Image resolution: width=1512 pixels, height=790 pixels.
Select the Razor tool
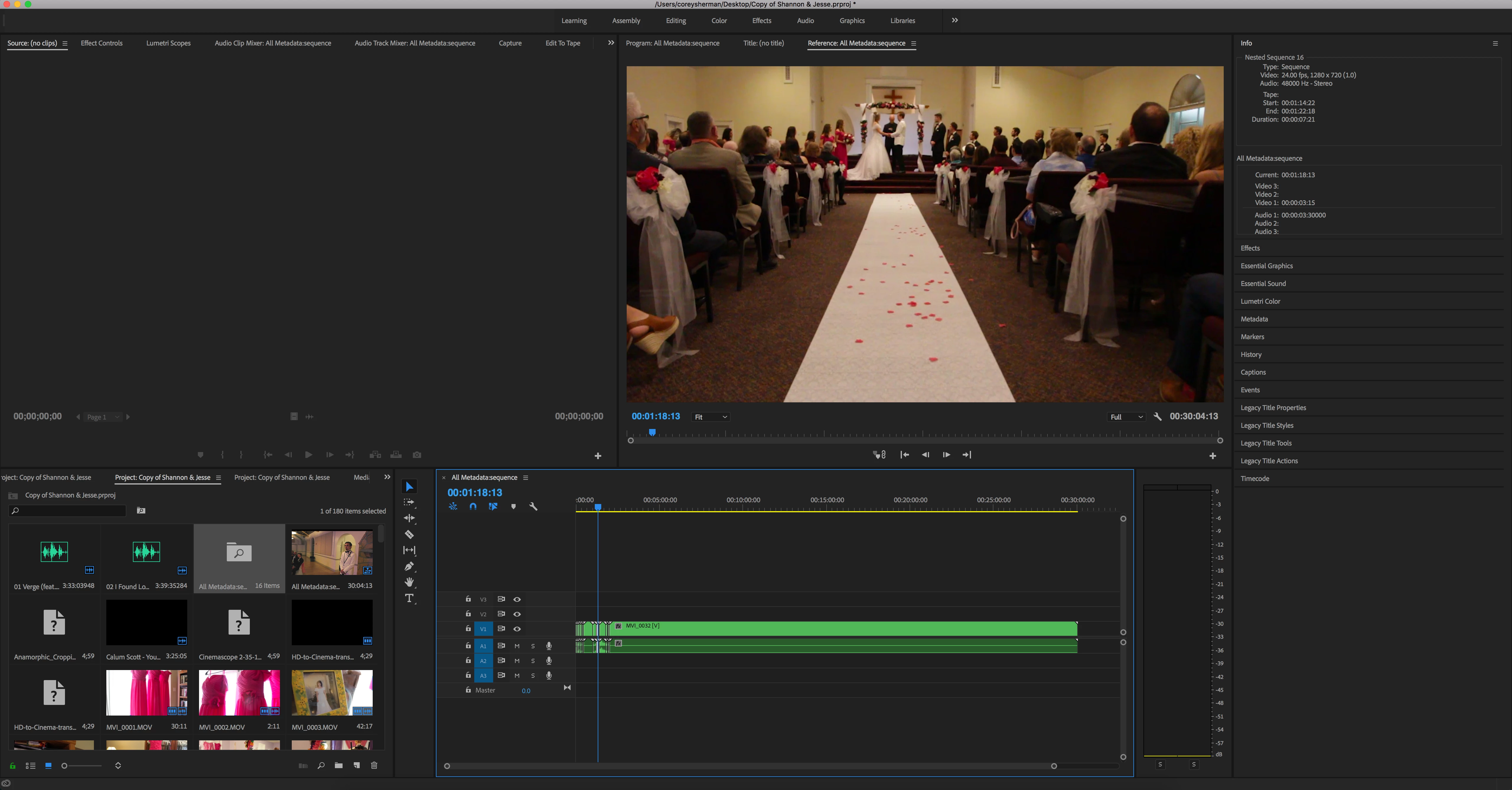coord(409,534)
